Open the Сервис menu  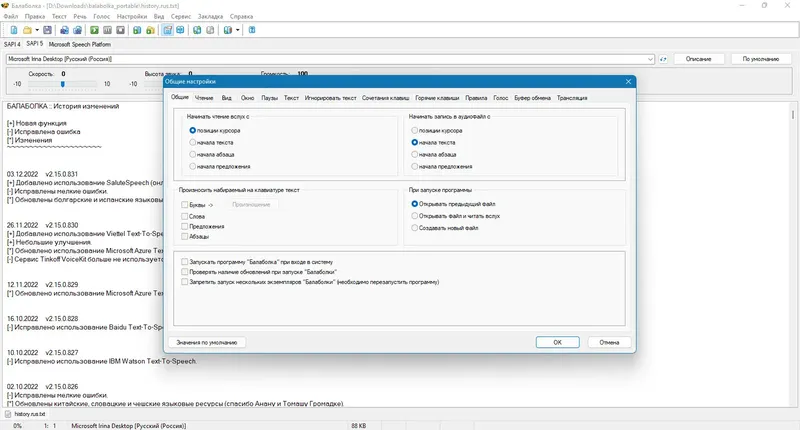tap(181, 16)
